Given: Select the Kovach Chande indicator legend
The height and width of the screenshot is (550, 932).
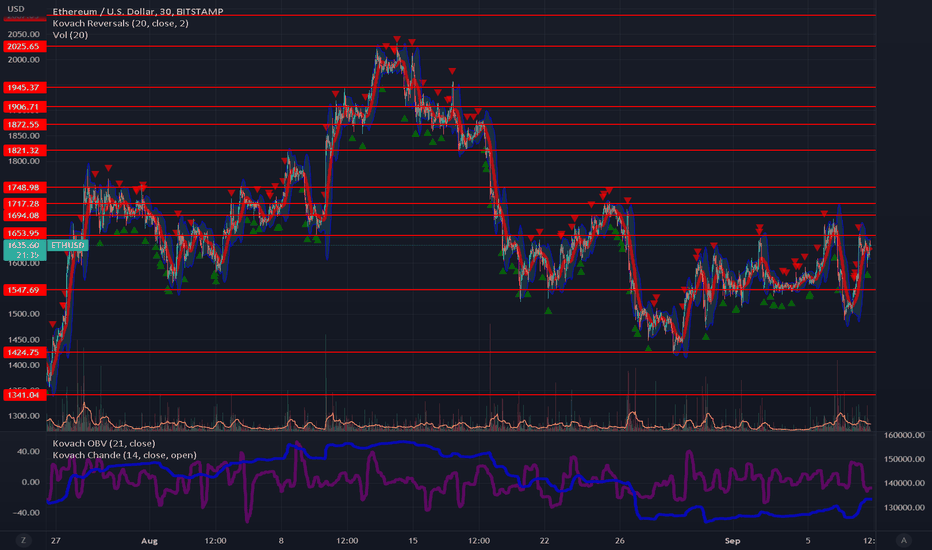Looking at the screenshot, I should pos(124,455).
